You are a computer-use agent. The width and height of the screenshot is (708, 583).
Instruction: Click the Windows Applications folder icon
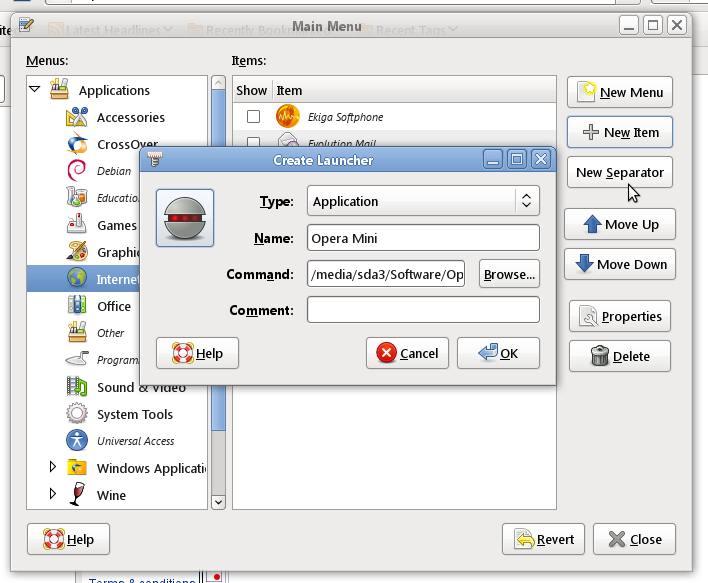77,467
